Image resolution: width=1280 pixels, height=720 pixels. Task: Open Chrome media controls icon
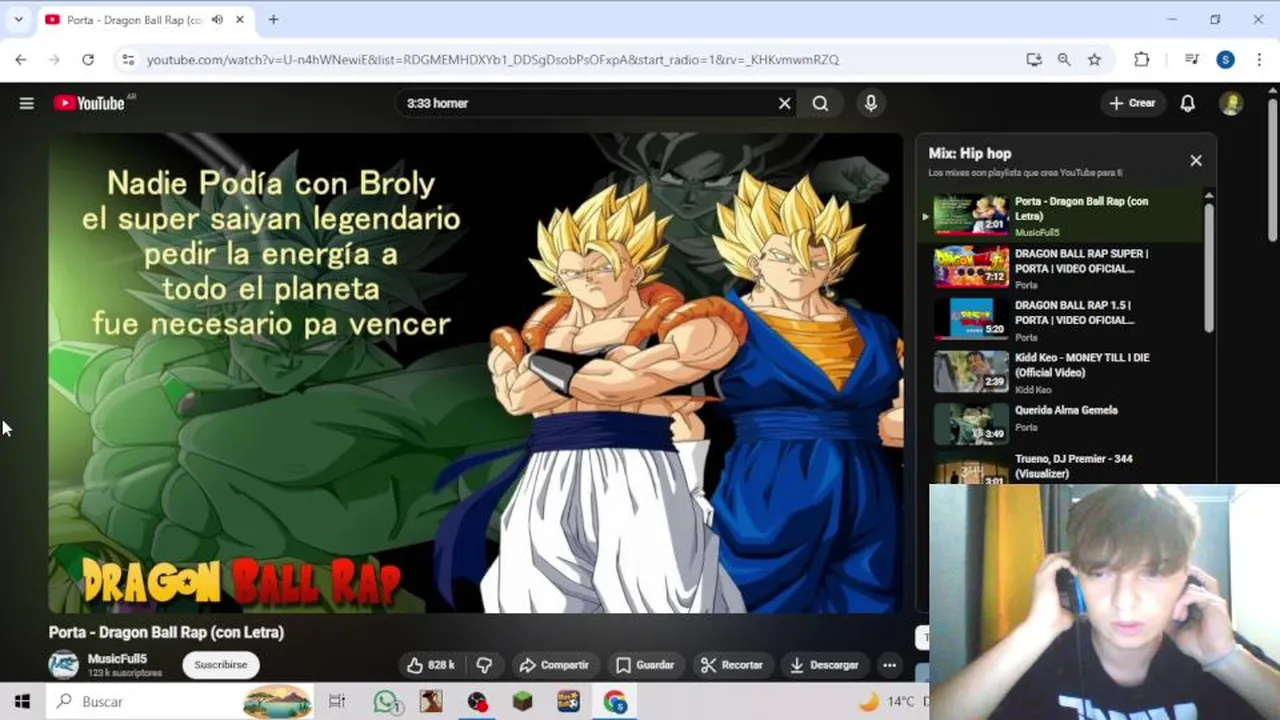(x=1191, y=60)
